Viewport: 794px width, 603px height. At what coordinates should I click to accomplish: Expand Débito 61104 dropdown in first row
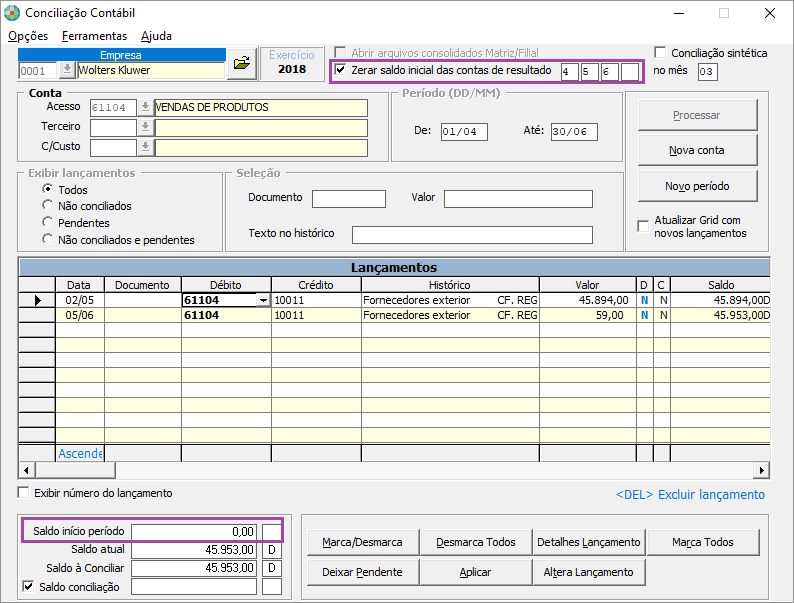[x=263, y=300]
